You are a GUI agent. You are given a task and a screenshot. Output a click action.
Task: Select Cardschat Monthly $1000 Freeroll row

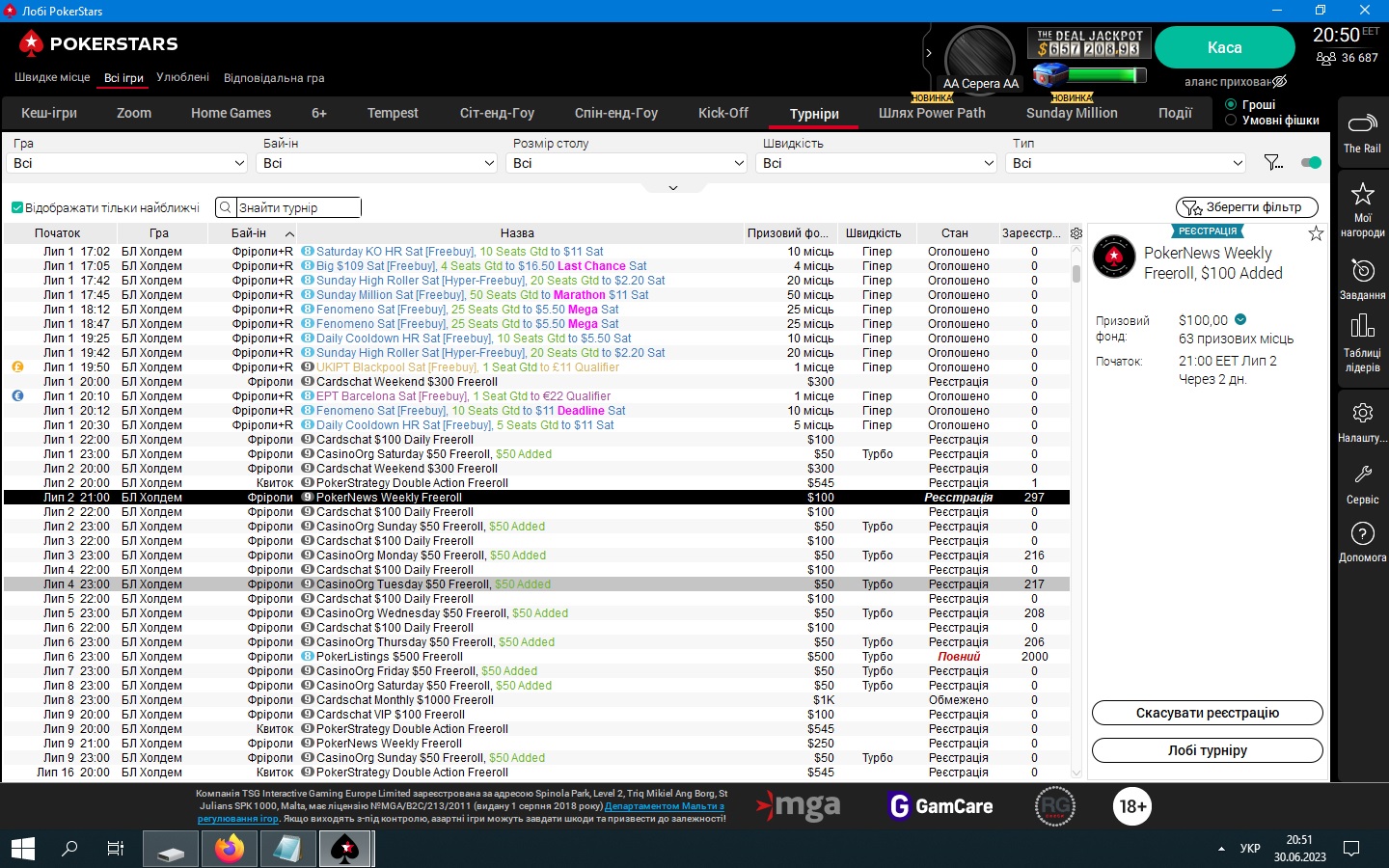pyautogui.click(x=536, y=700)
